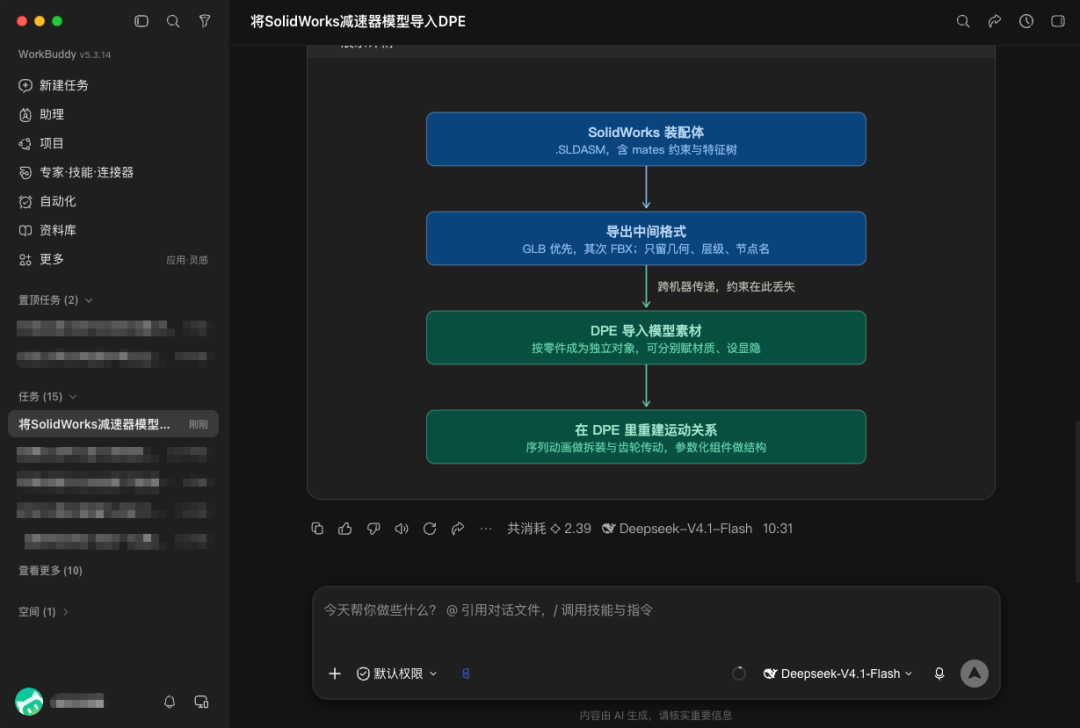Click the DPE 导入模型素材 diagram box
The width and height of the screenshot is (1080, 728).
tap(646, 337)
